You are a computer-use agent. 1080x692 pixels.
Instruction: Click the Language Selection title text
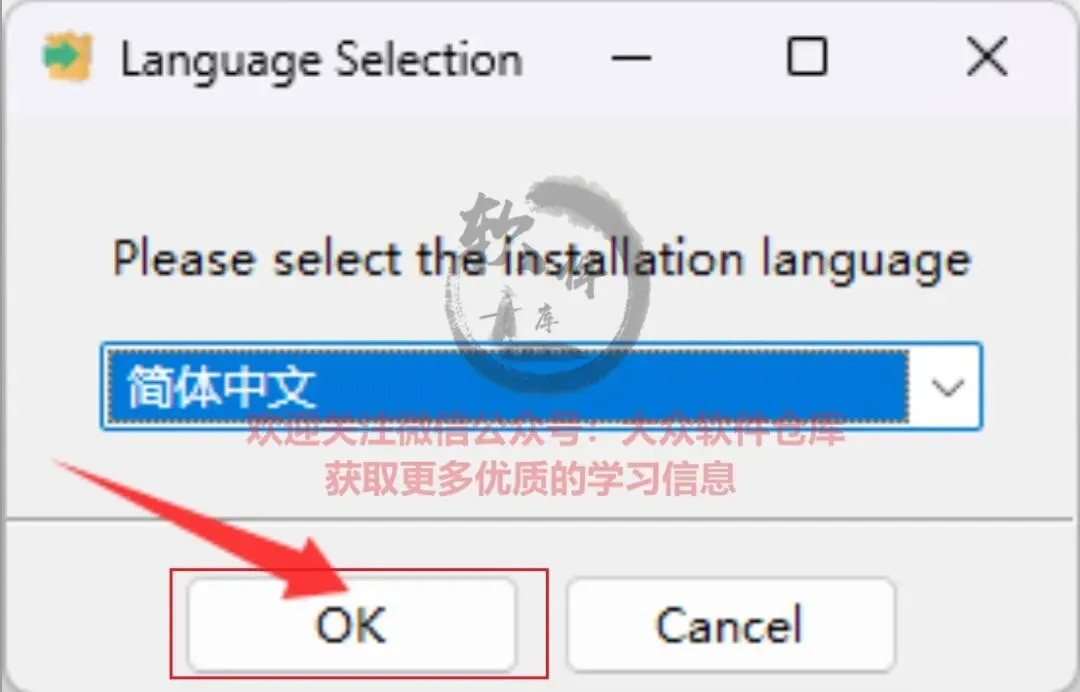322,60
